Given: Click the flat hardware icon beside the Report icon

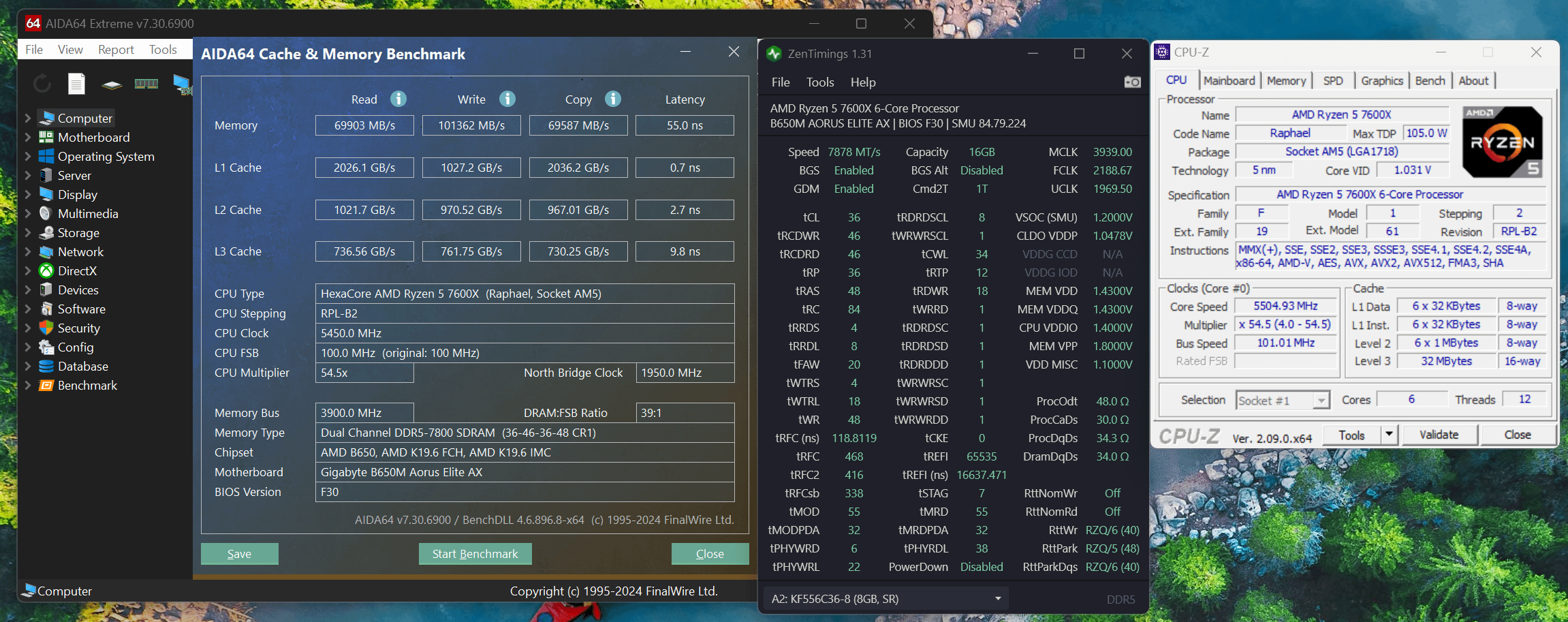Looking at the screenshot, I should tap(112, 84).
